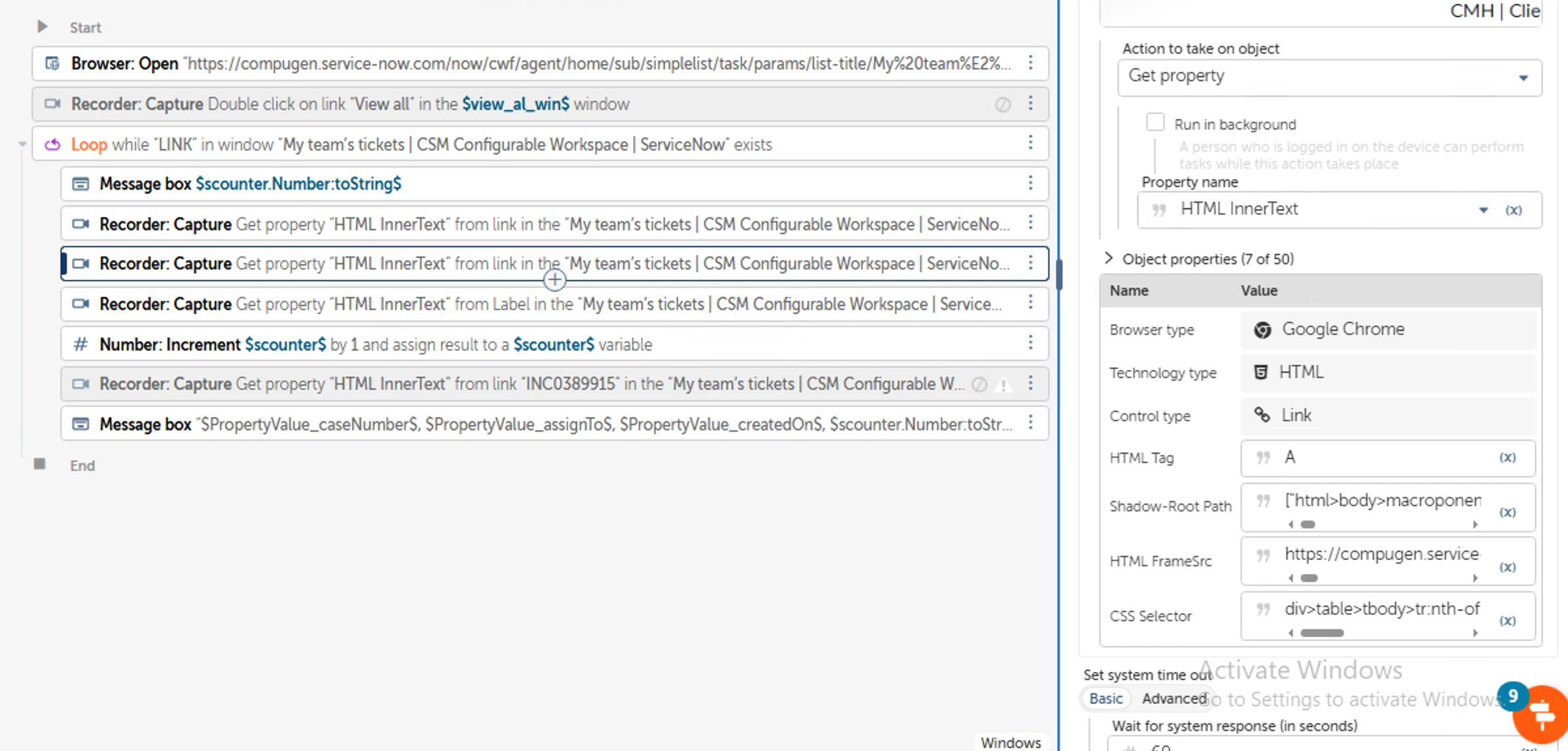Insert a variable in the HTML Tag field
The width and height of the screenshot is (1568, 751).
point(1508,458)
